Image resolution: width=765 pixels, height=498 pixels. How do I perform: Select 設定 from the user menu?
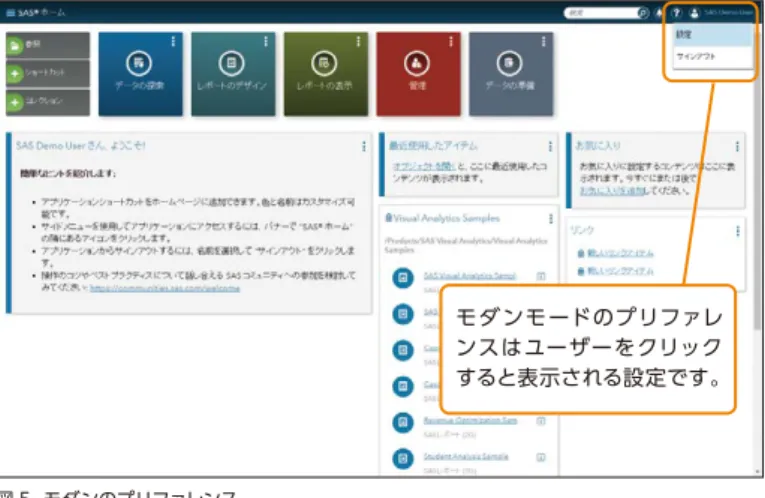pyautogui.click(x=712, y=35)
